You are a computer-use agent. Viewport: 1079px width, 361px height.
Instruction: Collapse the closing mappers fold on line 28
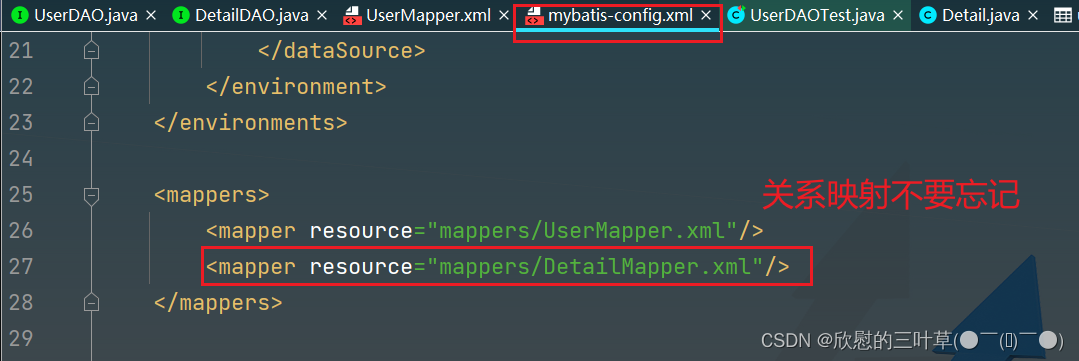coord(92,302)
